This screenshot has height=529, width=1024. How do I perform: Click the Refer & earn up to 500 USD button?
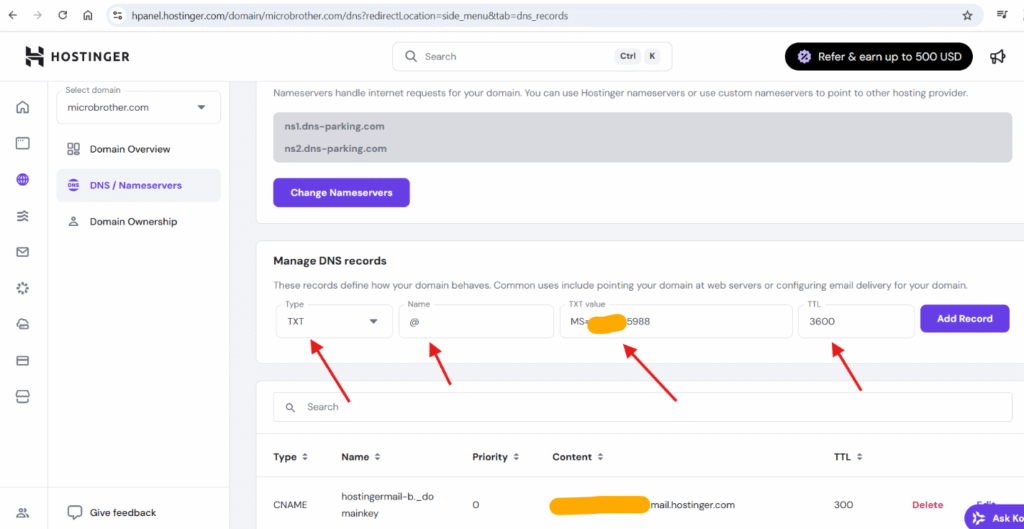coord(879,57)
